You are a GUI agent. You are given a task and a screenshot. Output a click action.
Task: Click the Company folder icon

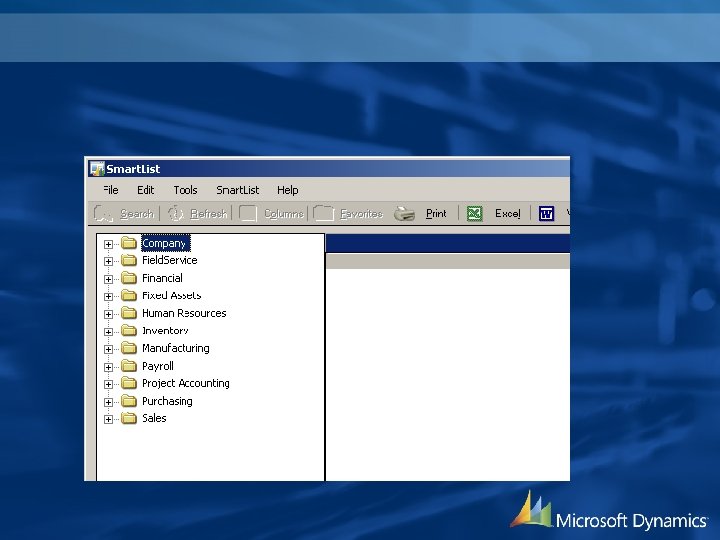click(x=129, y=243)
